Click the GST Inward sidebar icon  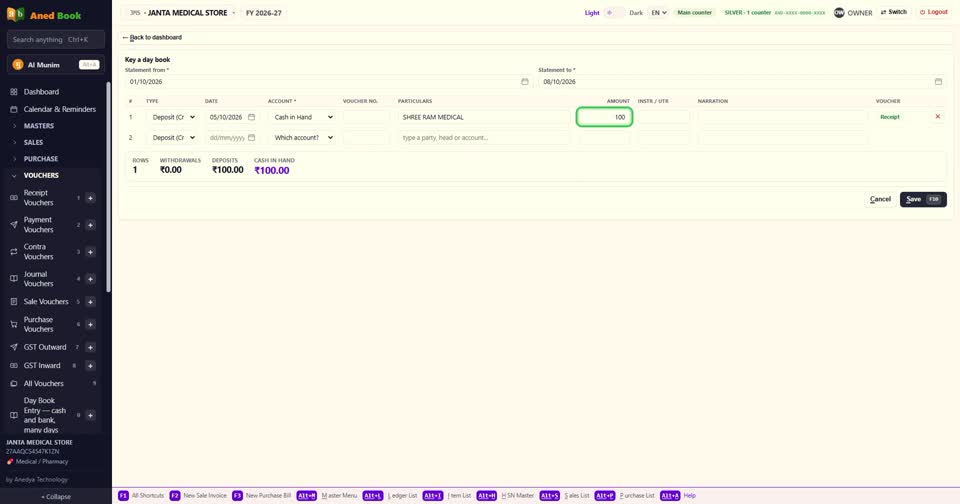(x=13, y=366)
